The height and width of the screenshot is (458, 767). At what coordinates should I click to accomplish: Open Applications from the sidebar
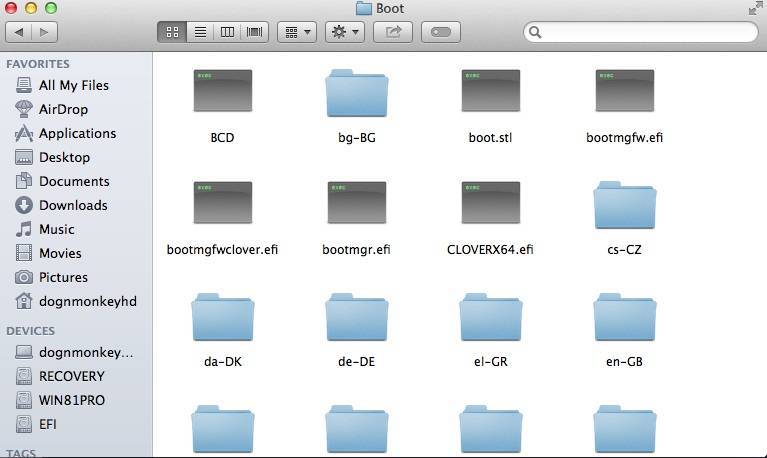[x=77, y=133]
